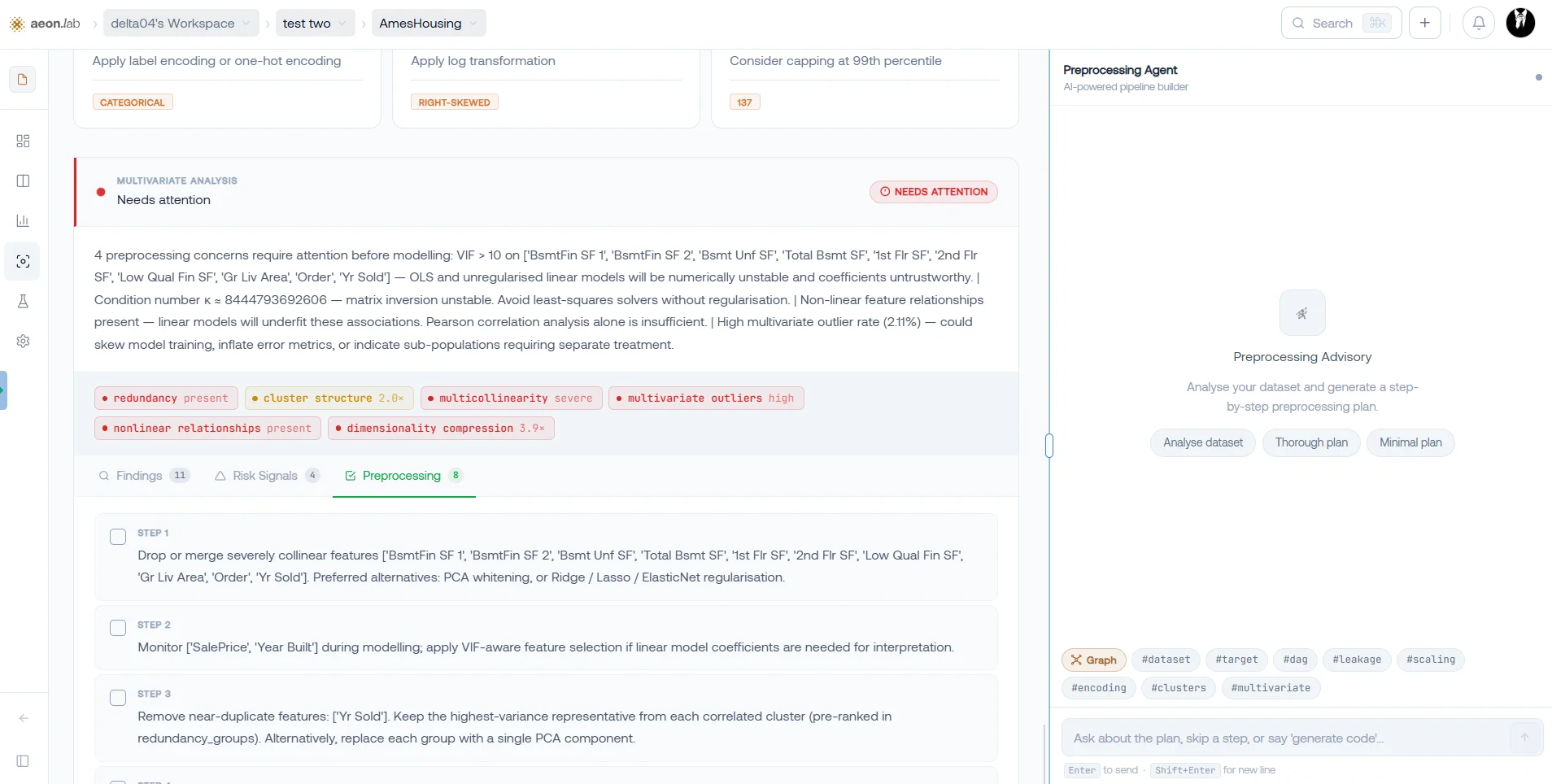Viewport: 1552px width, 784px height.
Task: Open the notifications bell
Action: tap(1479, 23)
